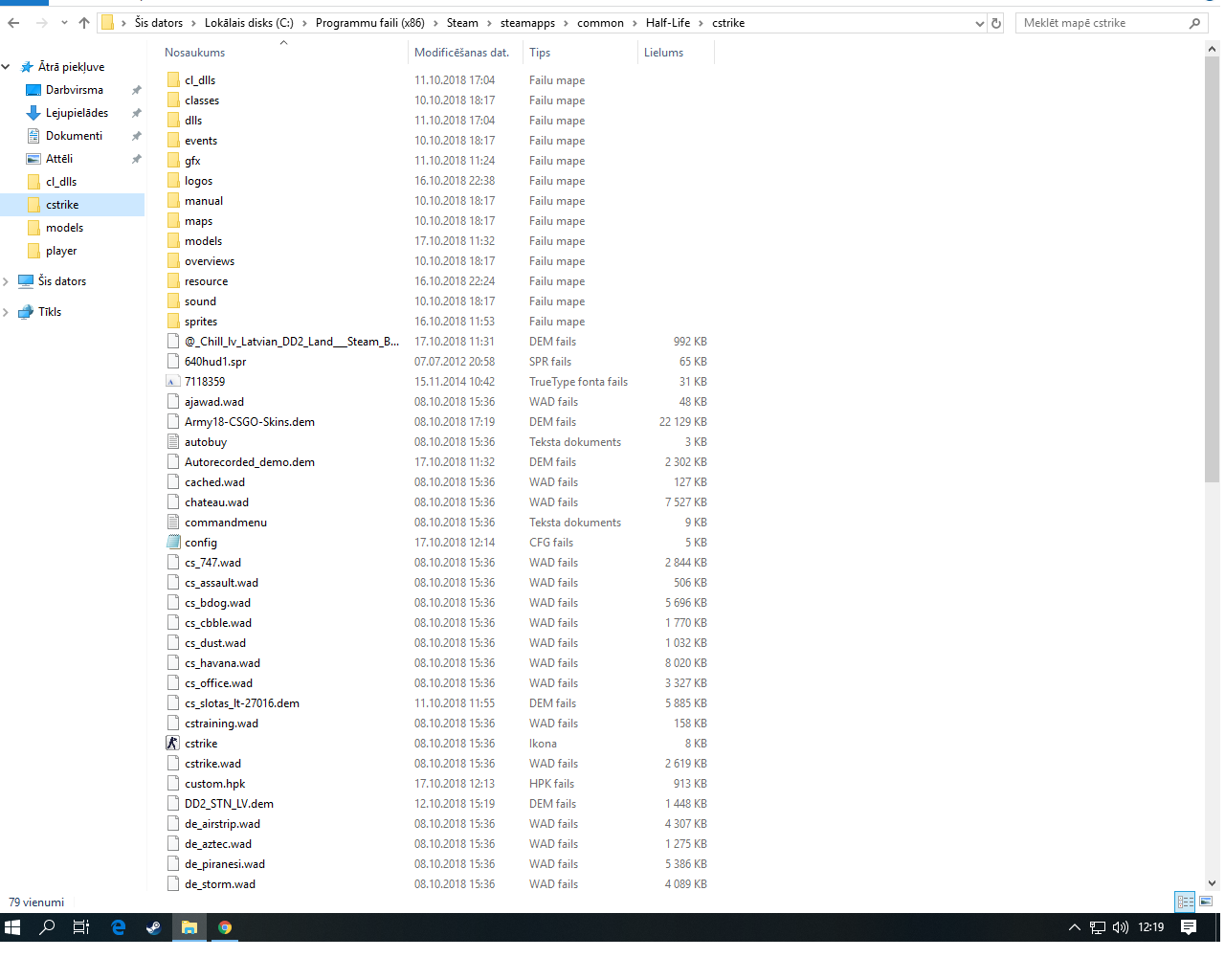Select Programmu faili (x86) breadcrumb
The height and width of the screenshot is (980, 1225).
(x=370, y=23)
